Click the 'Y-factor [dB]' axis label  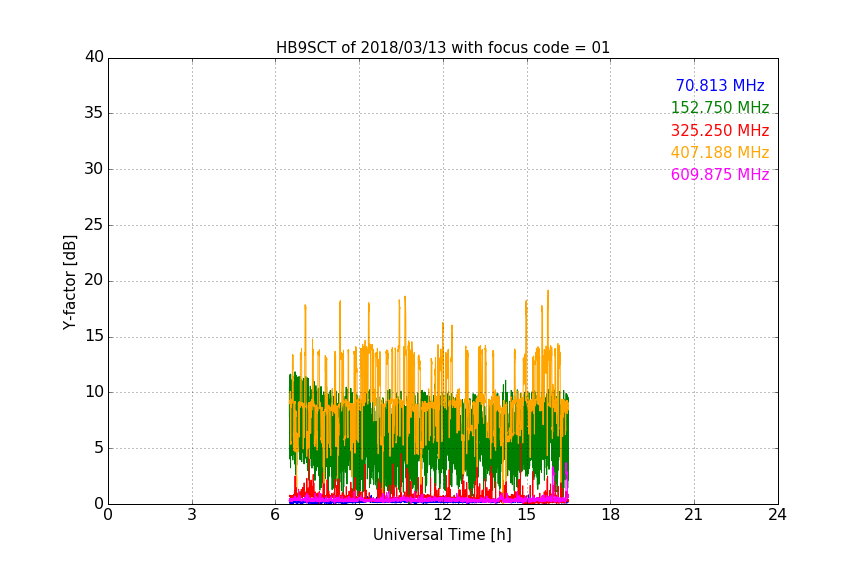[69, 282]
